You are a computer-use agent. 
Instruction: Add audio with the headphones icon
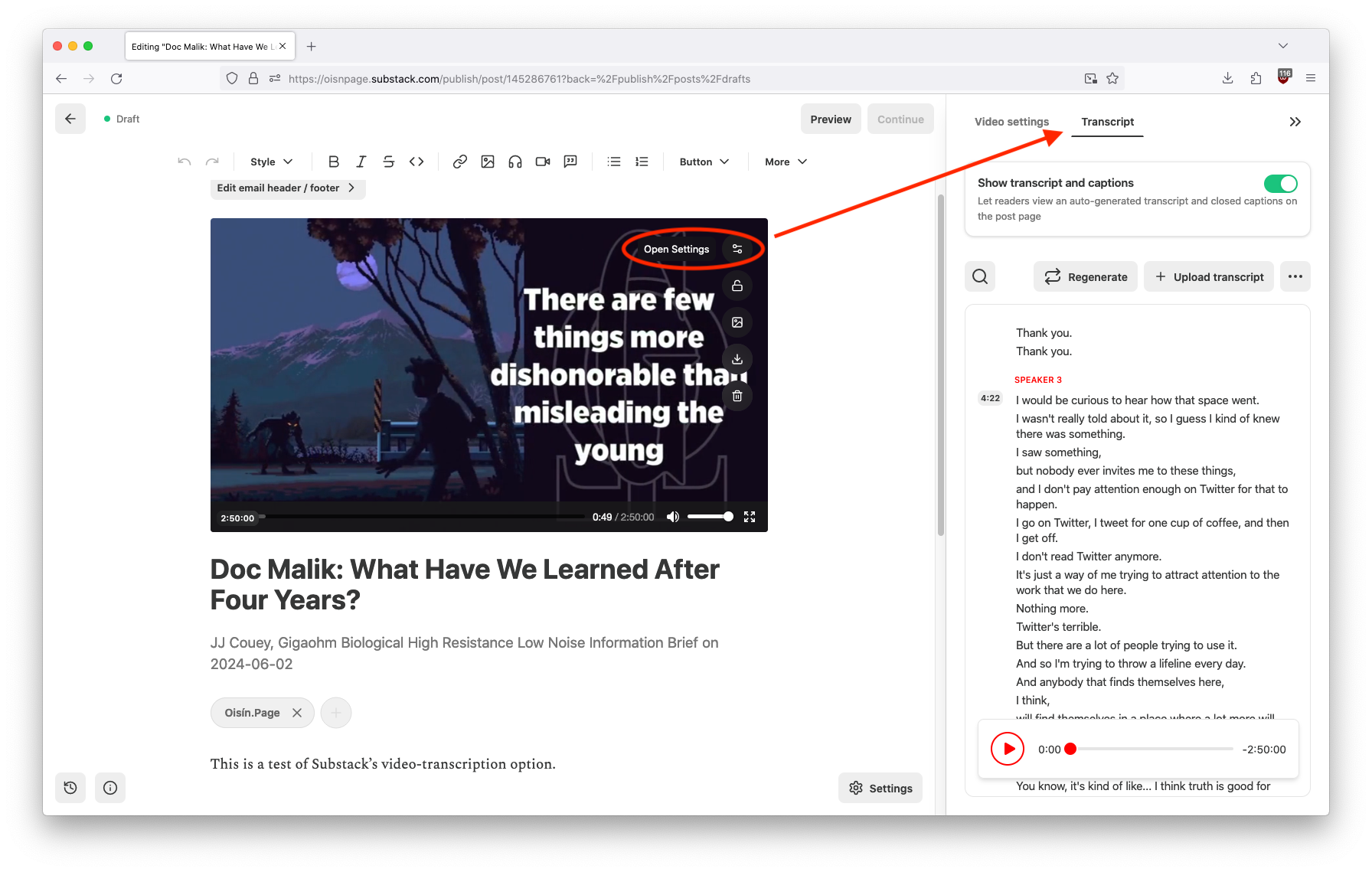[x=515, y=162]
